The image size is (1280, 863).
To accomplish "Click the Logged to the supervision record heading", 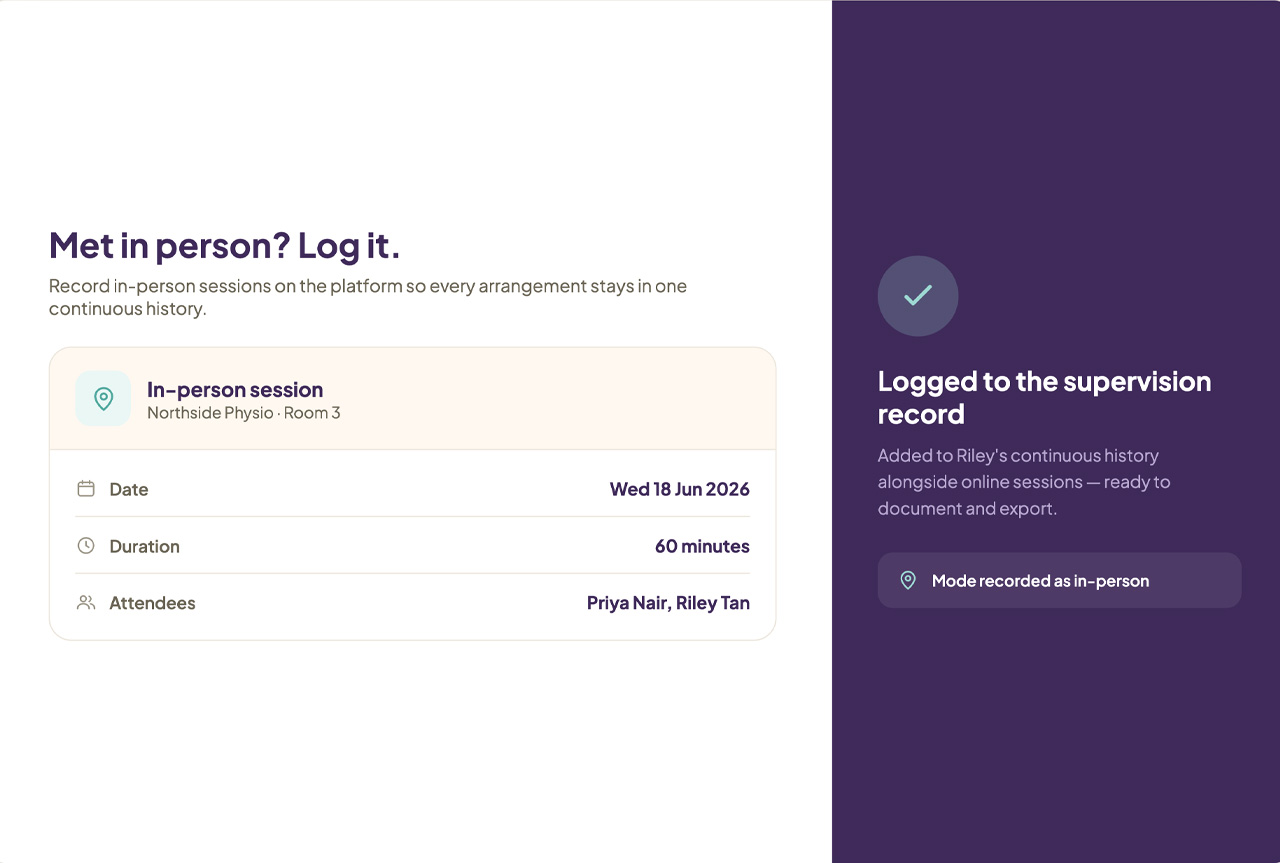I will (1045, 397).
